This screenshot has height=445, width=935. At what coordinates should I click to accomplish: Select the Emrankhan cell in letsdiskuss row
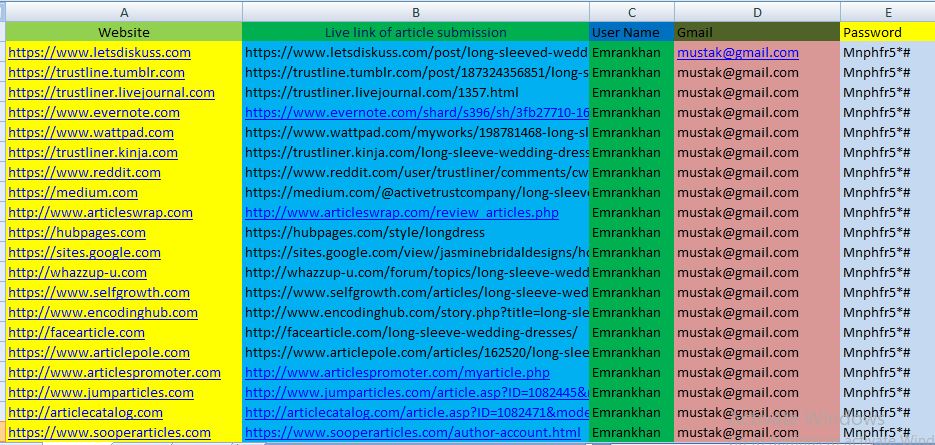click(x=632, y=52)
